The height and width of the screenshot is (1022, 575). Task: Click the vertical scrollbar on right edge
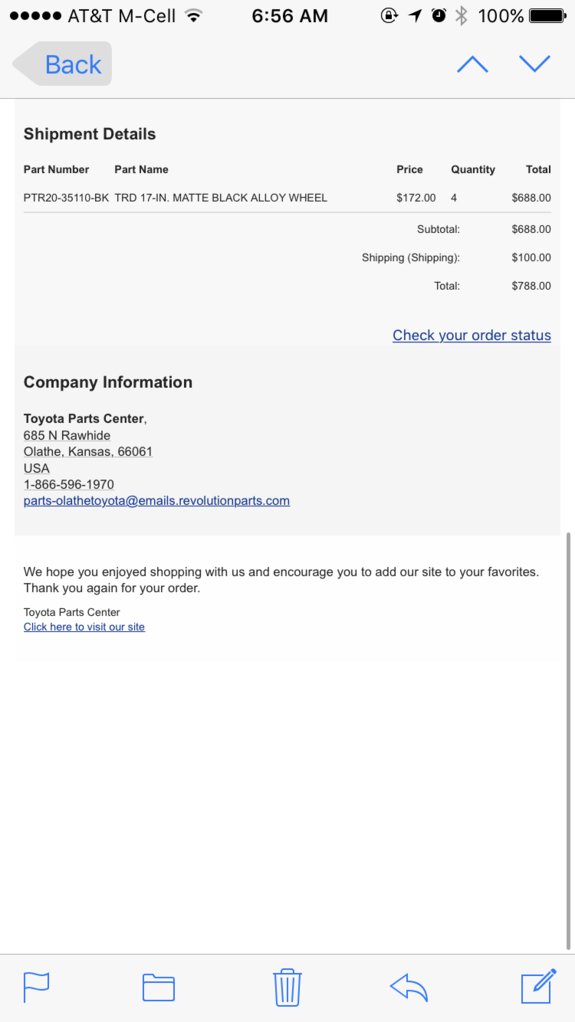pos(570,741)
